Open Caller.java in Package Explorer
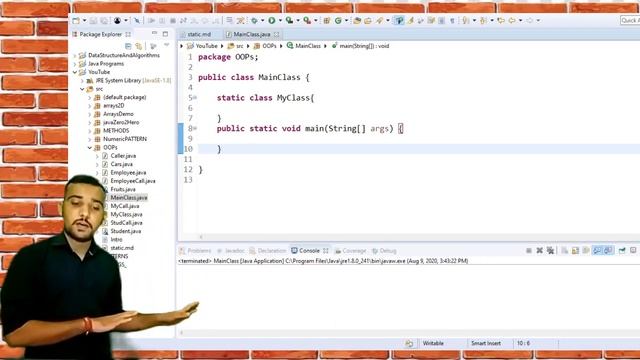The image size is (640, 360). point(123,156)
